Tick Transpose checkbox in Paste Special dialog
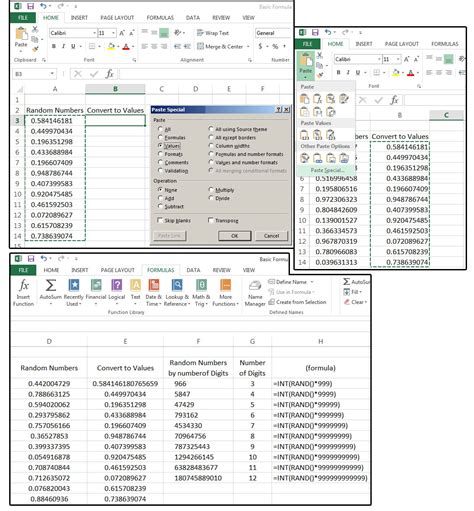The width and height of the screenshot is (474, 511). (x=210, y=220)
